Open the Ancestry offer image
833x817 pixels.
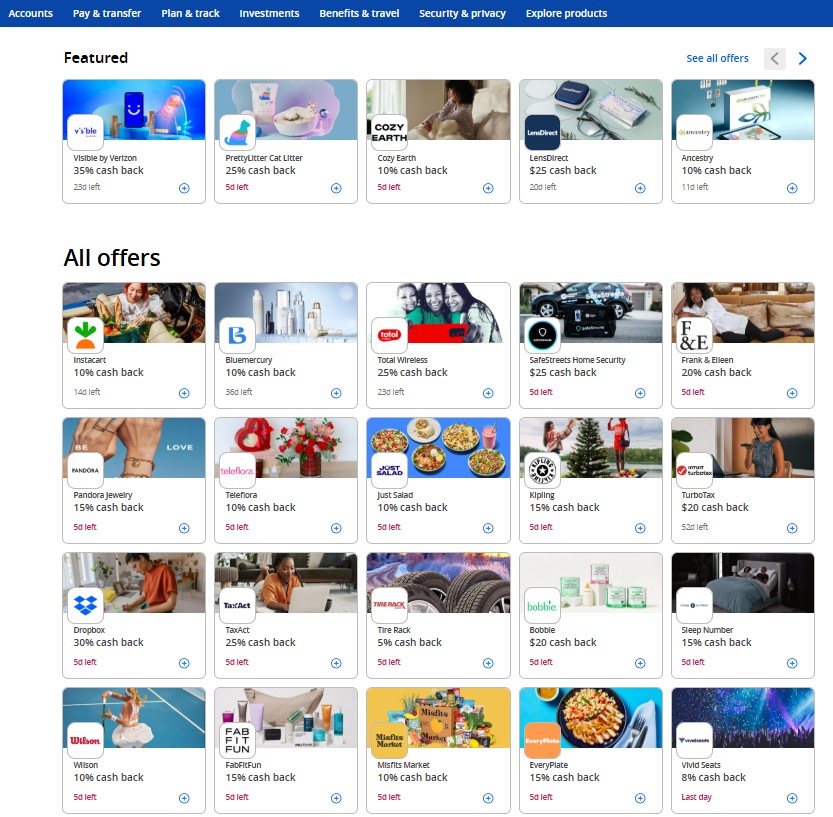pyautogui.click(x=743, y=110)
